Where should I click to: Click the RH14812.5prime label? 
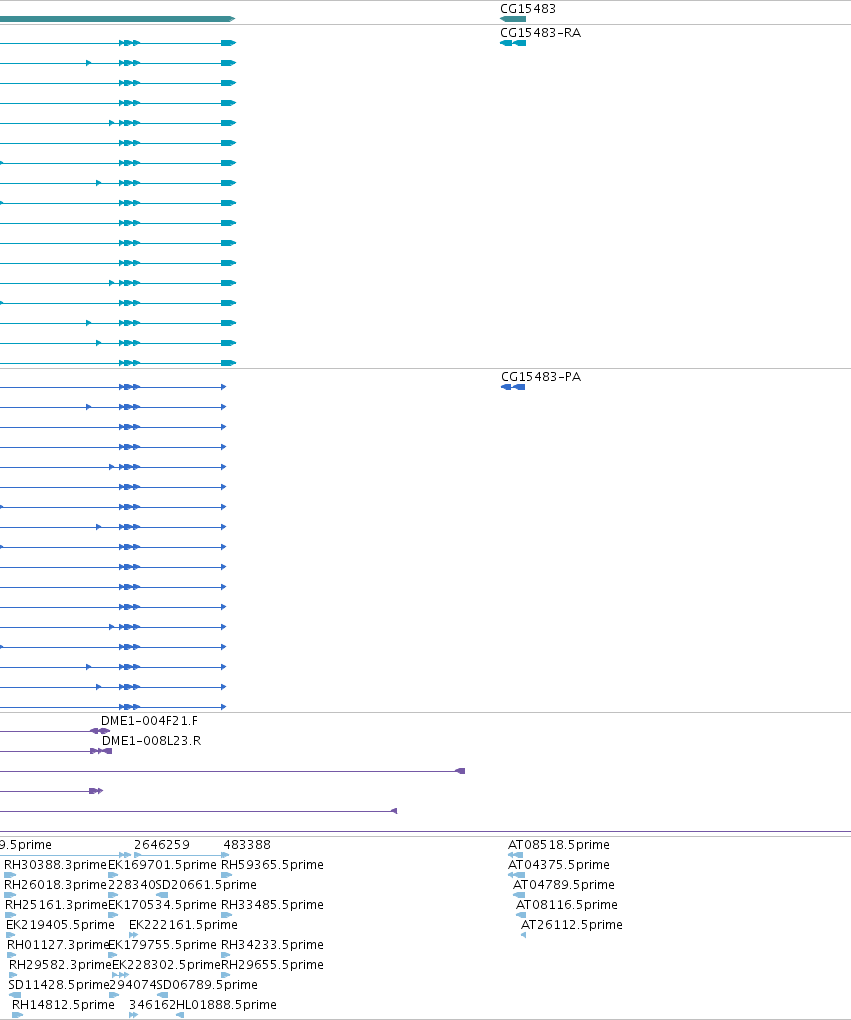tap(63, 1005)
